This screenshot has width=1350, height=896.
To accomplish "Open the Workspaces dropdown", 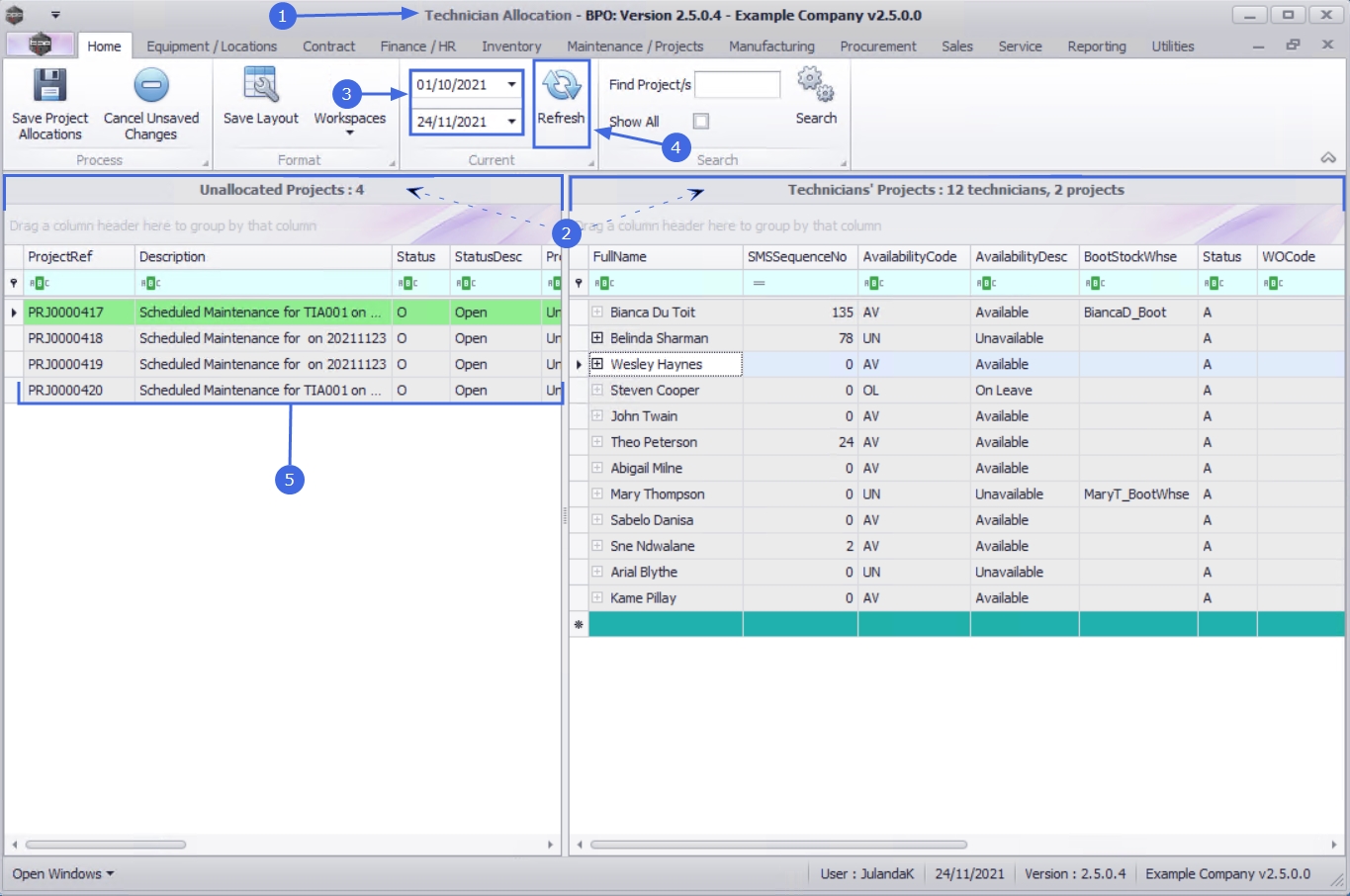I will [349, 124].
